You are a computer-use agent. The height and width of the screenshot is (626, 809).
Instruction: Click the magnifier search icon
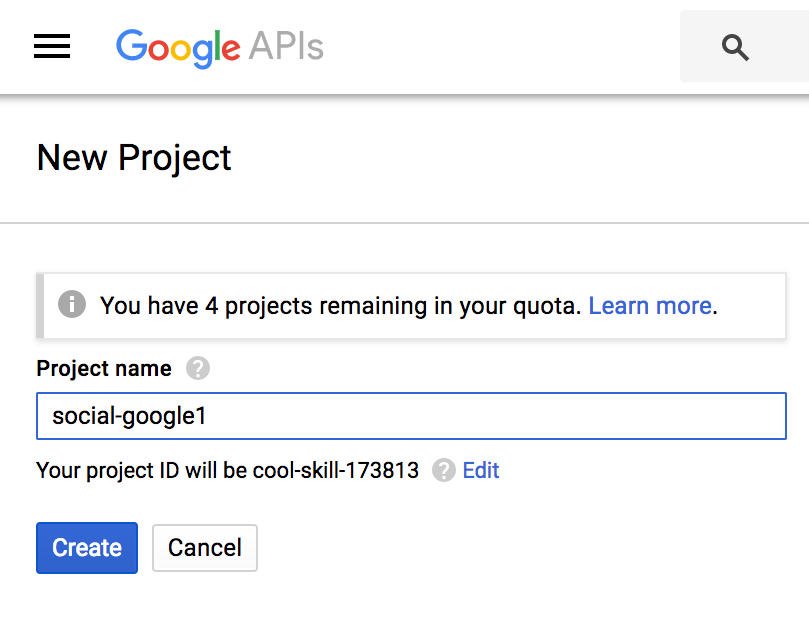(735, 47)
